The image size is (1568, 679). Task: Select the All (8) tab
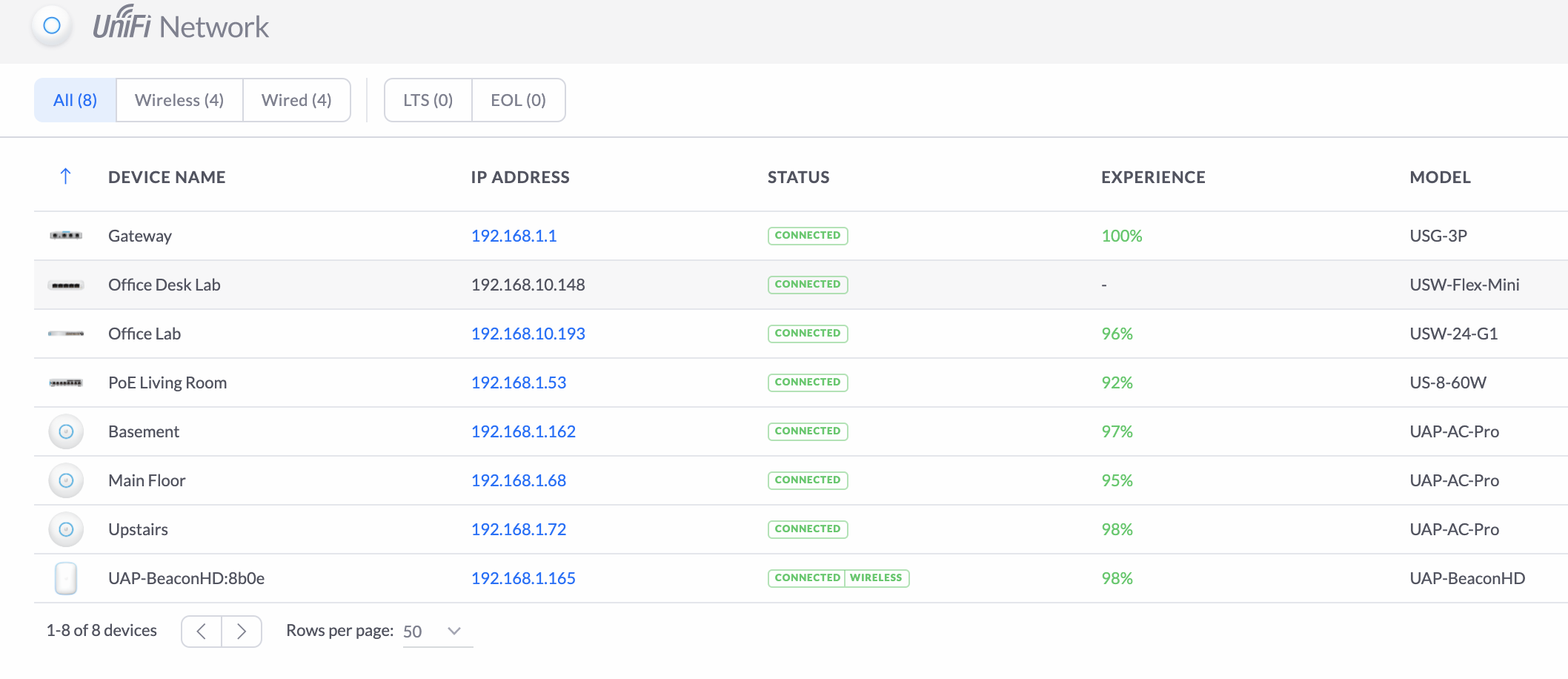76,100
